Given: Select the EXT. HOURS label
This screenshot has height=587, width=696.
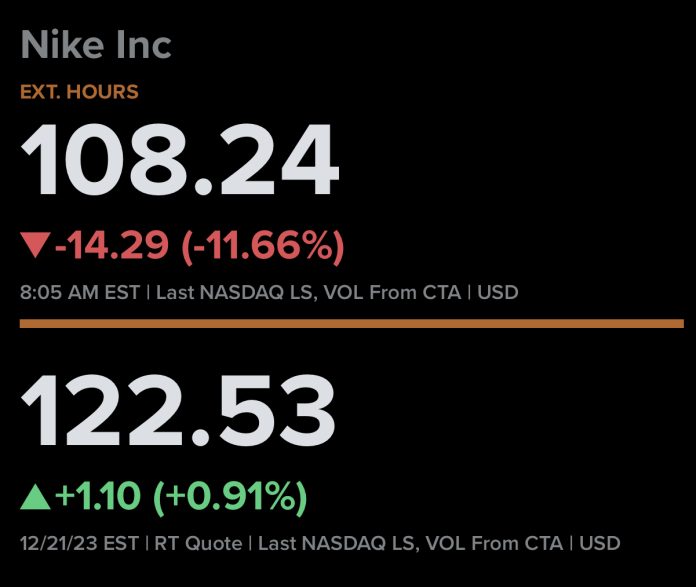Looking at the screenshot, I should pyautogui.click(x=79, y=92).
